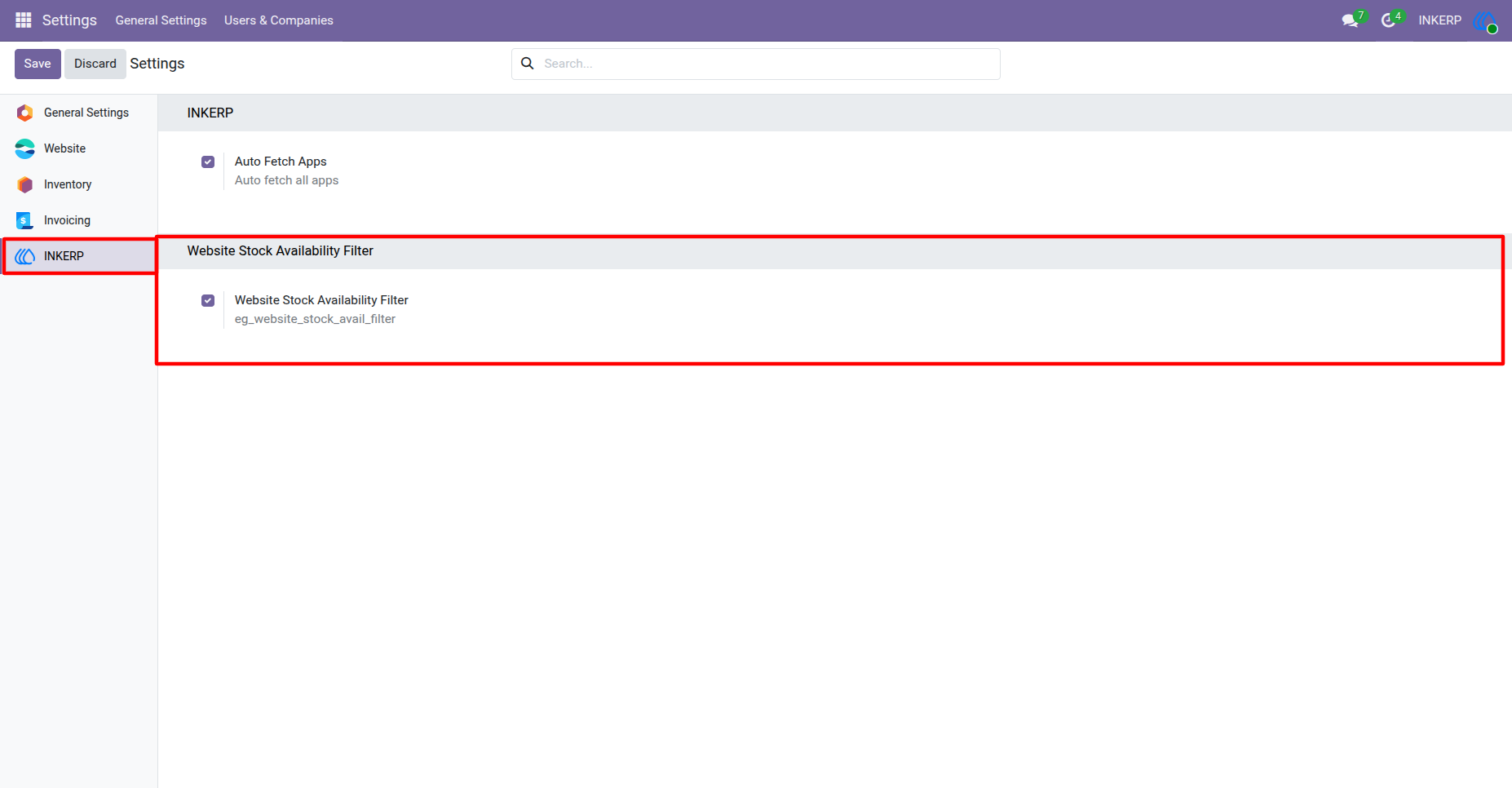Screen dimensions: 1512x788
Task: Select the Inventory sidebar icon
Action: tap(25, 184)
